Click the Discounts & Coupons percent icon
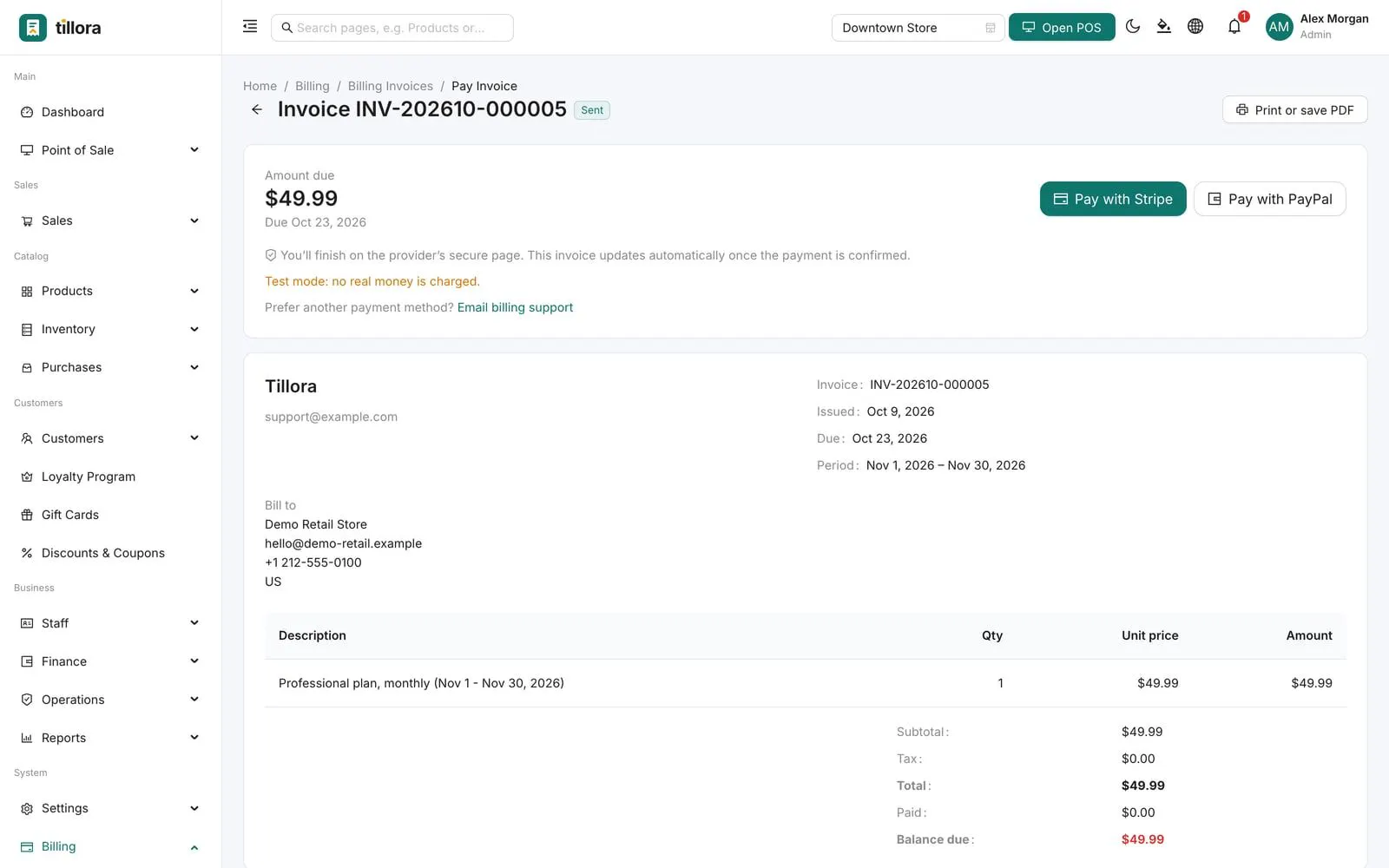The image size is (1389, 868). coord(27,553)
